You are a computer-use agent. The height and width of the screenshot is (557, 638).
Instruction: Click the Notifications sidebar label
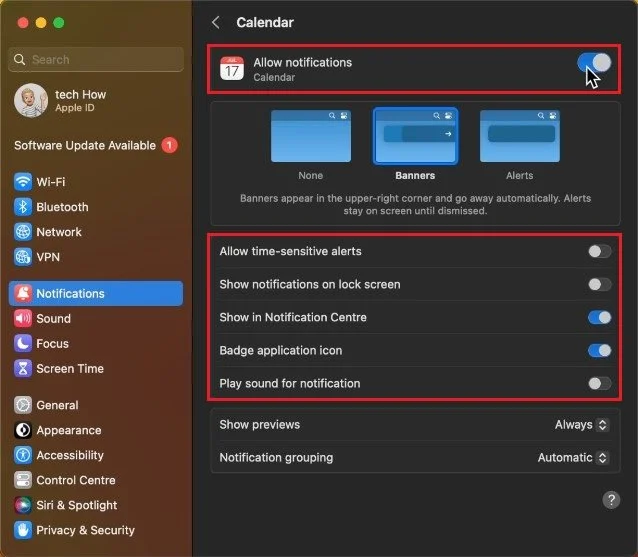click(70, 293)
